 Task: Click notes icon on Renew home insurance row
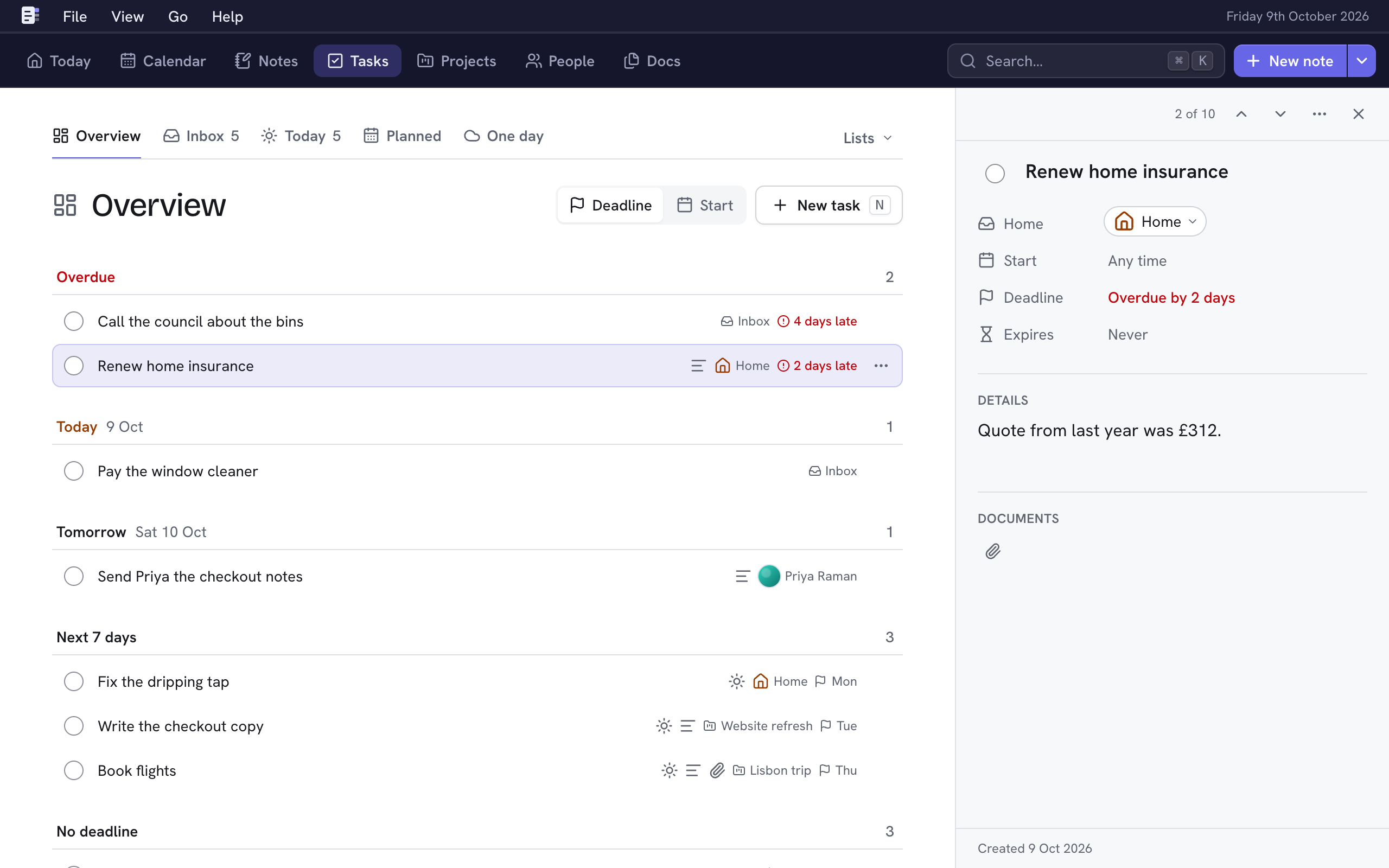[698, 366]
